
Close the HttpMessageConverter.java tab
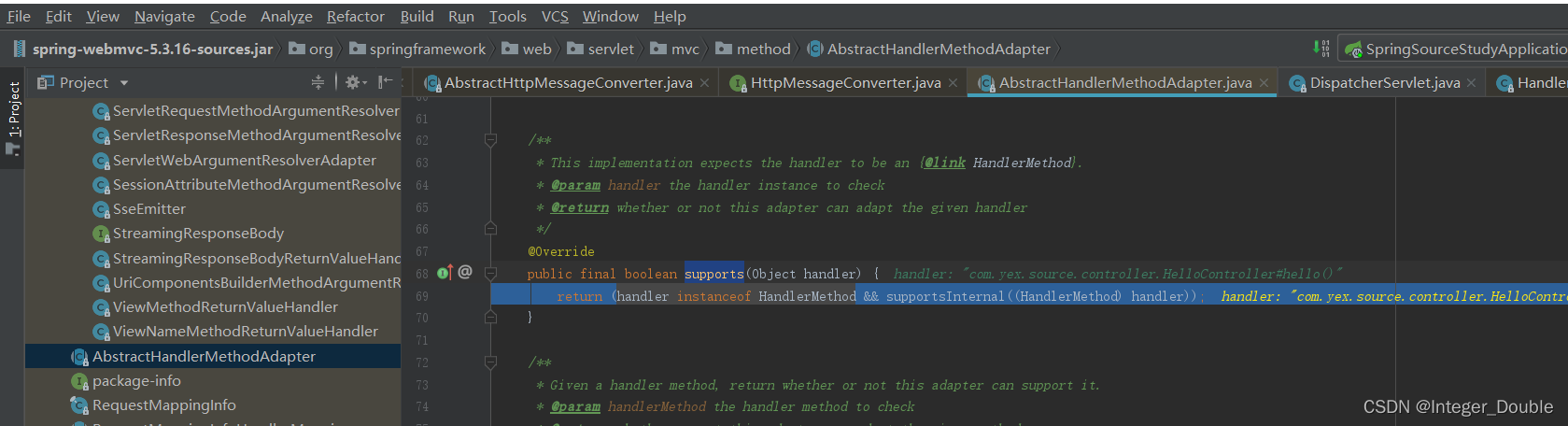pos(953,83)
